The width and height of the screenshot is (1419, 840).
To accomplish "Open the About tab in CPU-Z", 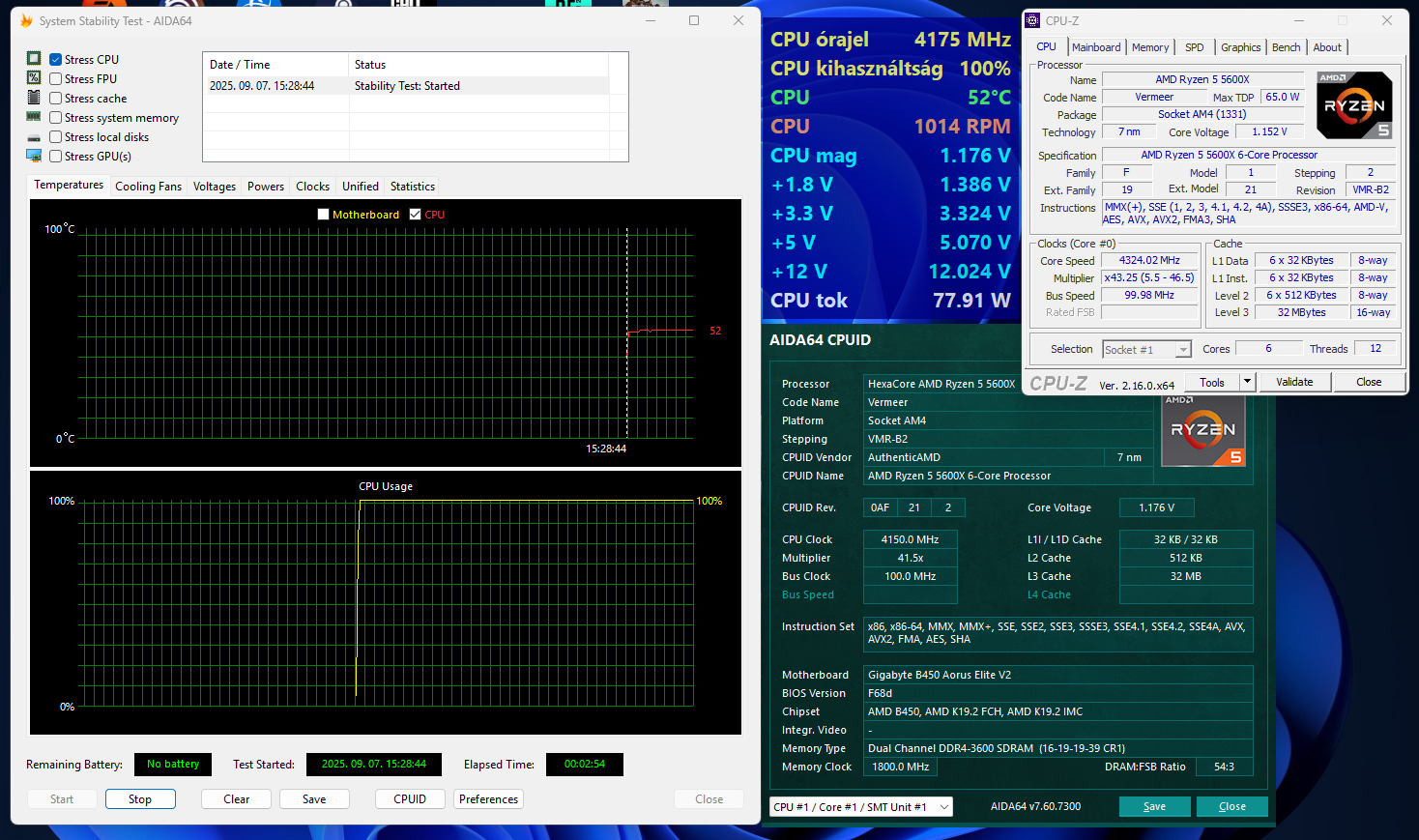I will 1327,47.
